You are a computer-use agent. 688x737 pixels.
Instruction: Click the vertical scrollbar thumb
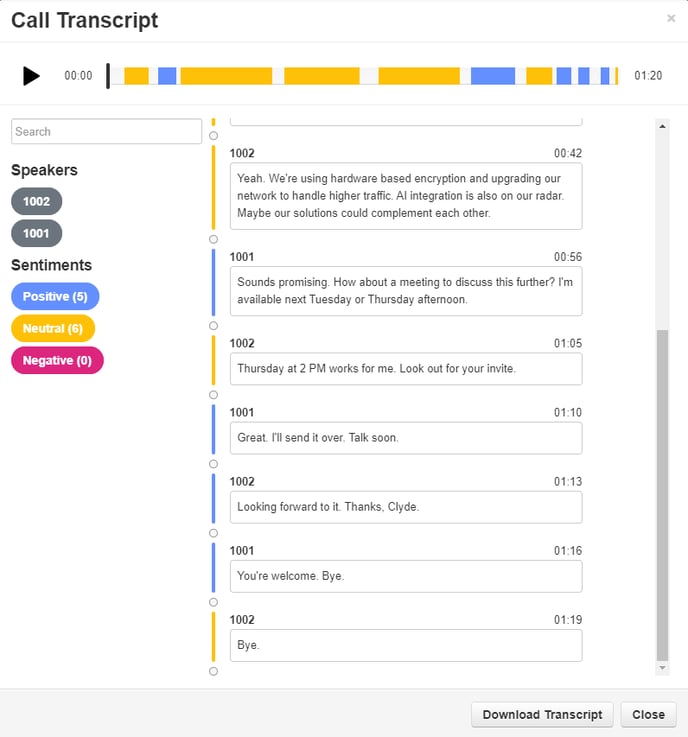[662, 495]
